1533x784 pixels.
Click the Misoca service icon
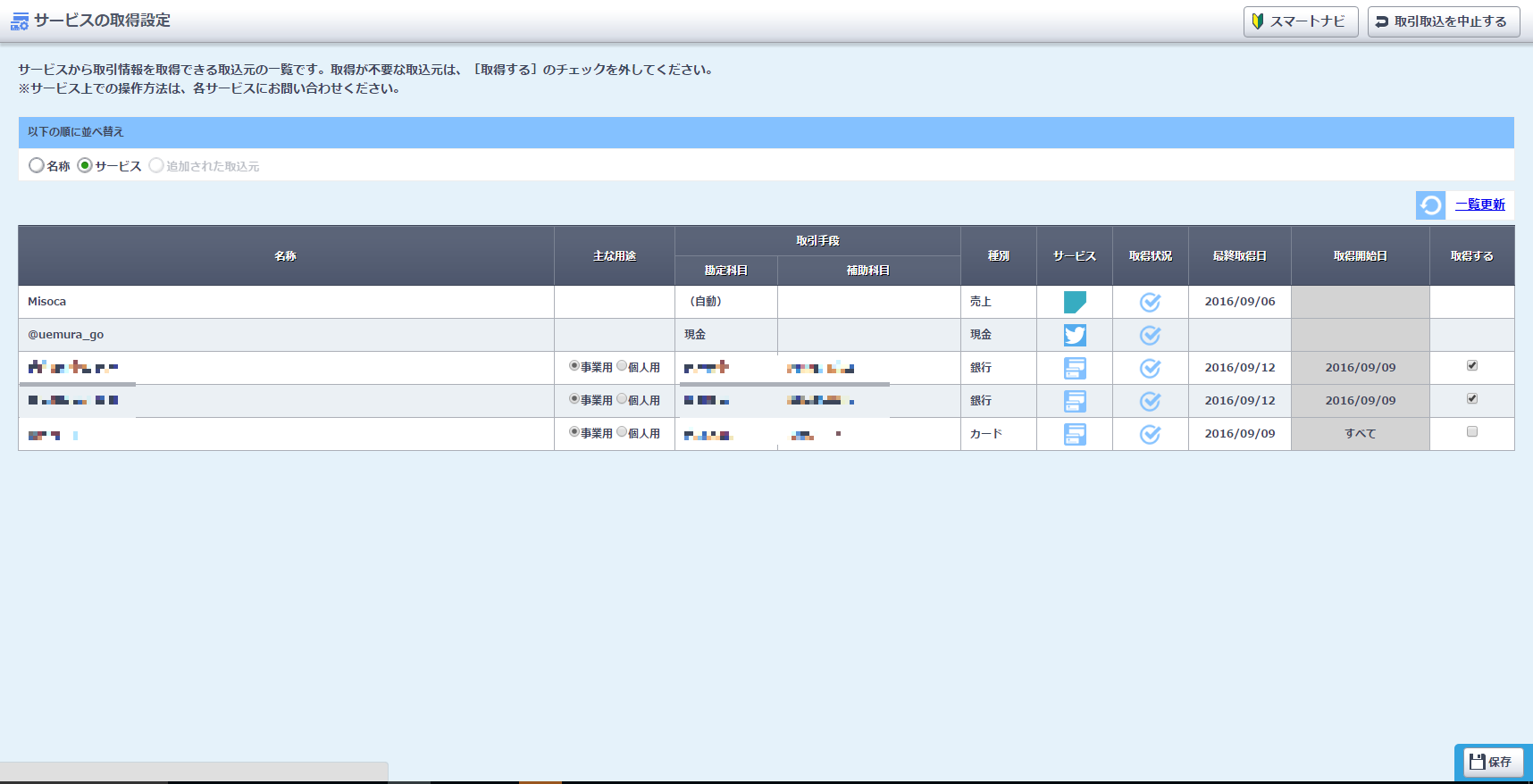pos(1075,302)
